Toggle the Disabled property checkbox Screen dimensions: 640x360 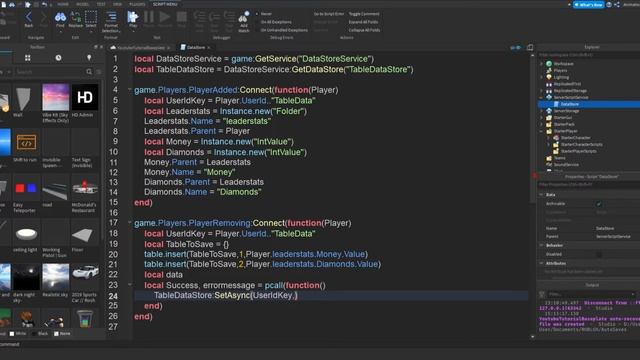click(x=599, y=254)
